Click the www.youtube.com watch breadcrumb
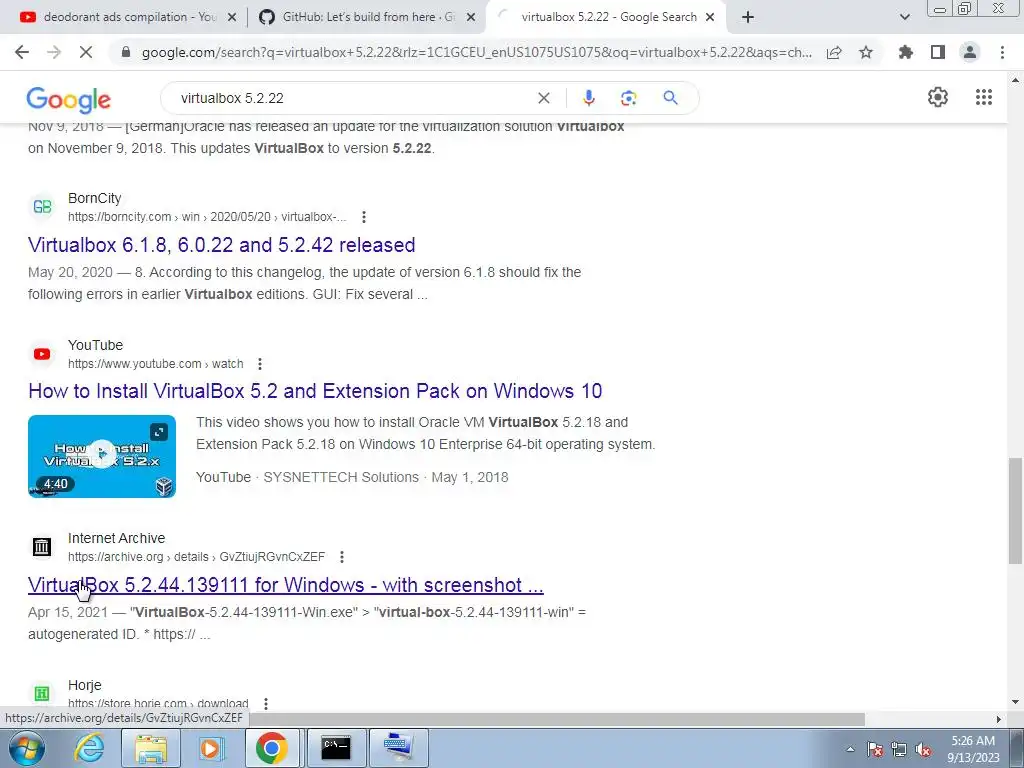 [x=155, y=364]
